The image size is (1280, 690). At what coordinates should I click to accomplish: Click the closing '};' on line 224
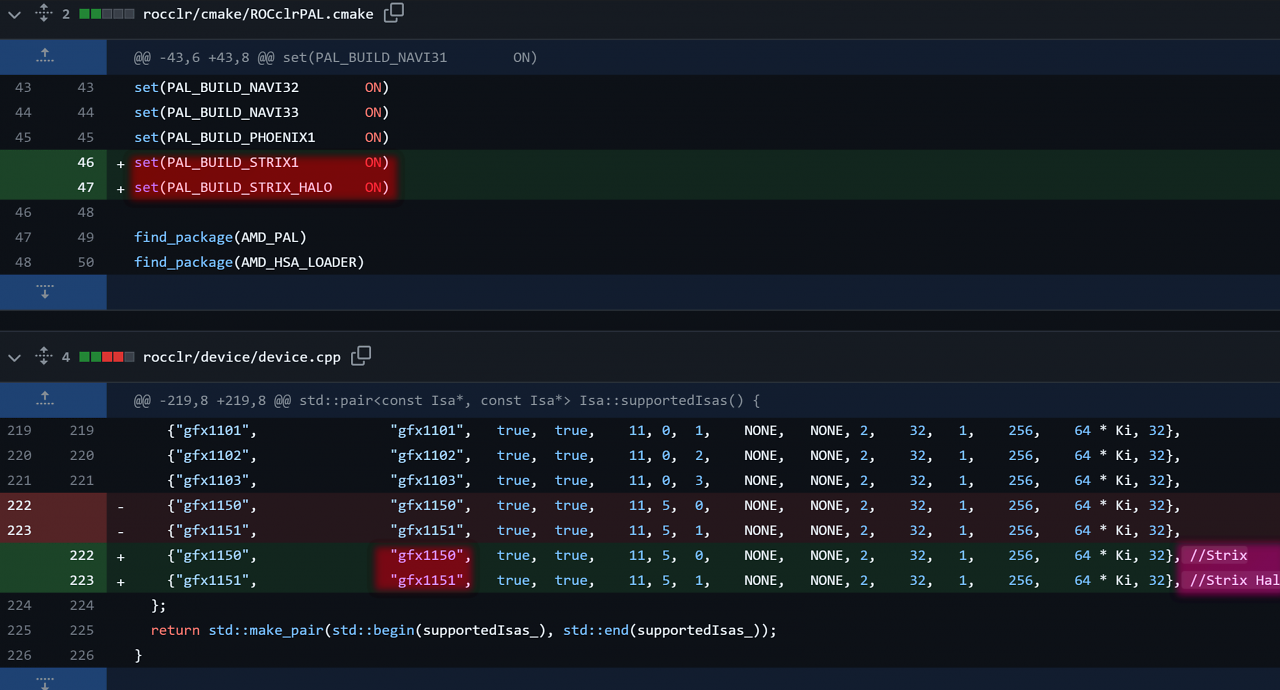[x=158, y=605]
